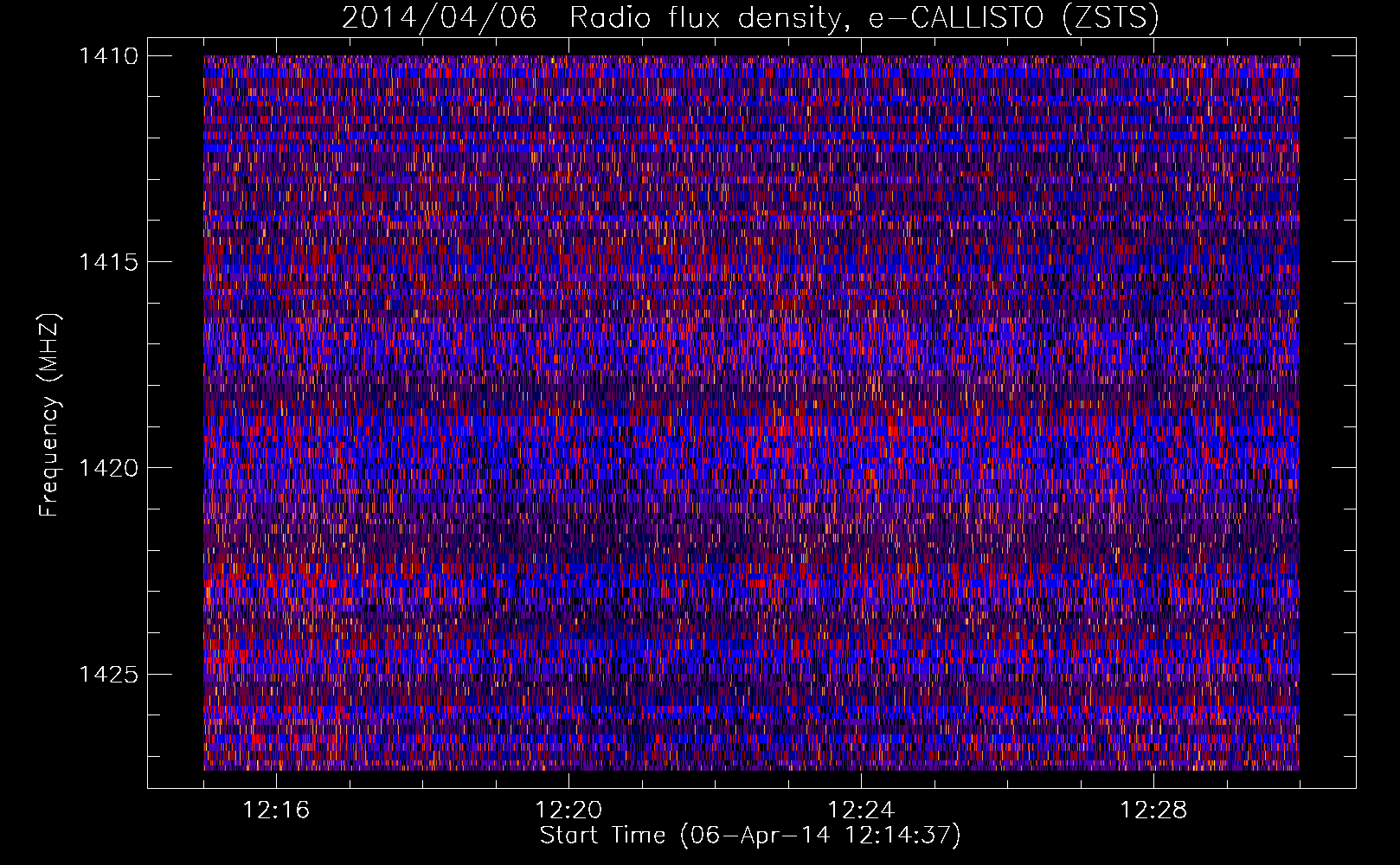Select the 1410 frequency axis label

[x=108, y=56]
